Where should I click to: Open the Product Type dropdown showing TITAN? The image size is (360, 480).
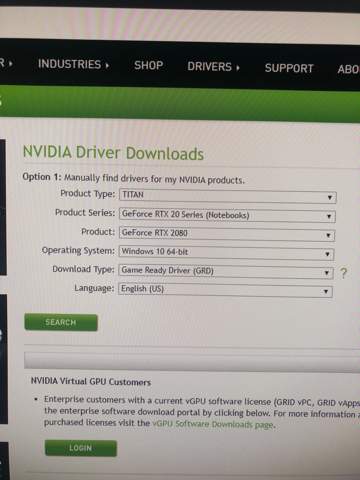pos(228,196)
